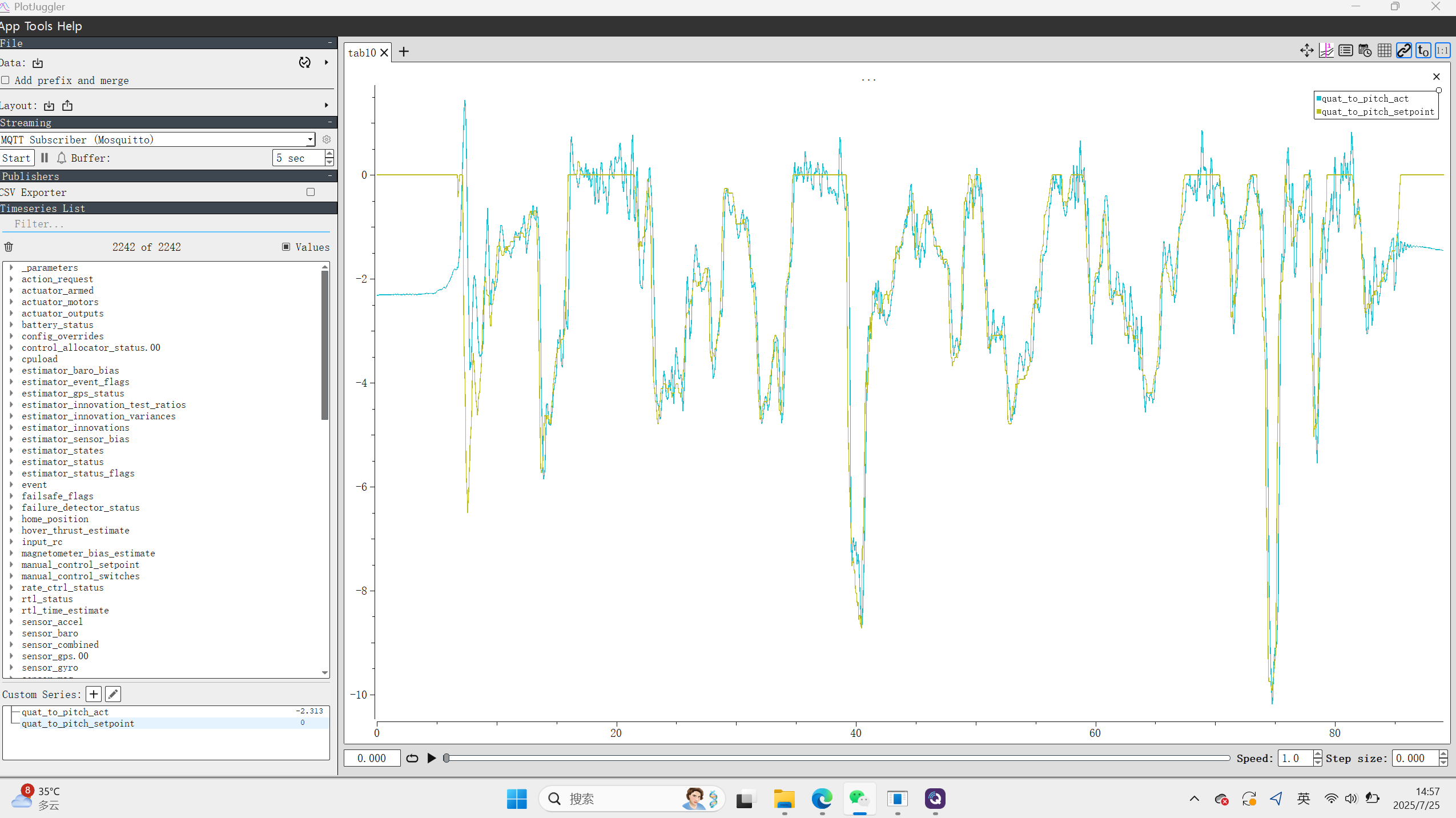The image size is (1456, 818).
Task: Click quat_to_pitch_setpoint legend entry
Action: (1375, 111)
